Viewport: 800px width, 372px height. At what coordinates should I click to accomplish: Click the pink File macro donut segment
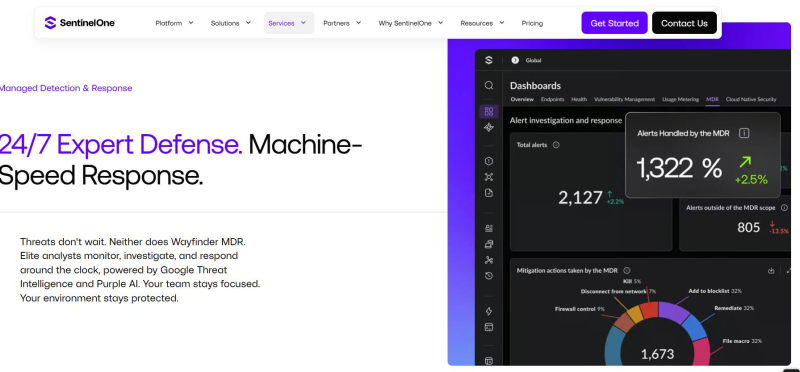coord(702,353)
